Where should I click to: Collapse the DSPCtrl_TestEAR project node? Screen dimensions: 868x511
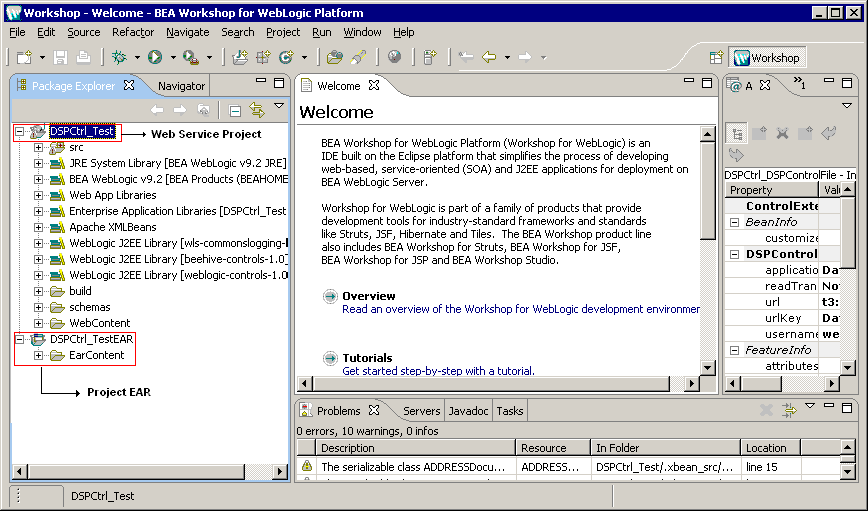click(20, 339)
